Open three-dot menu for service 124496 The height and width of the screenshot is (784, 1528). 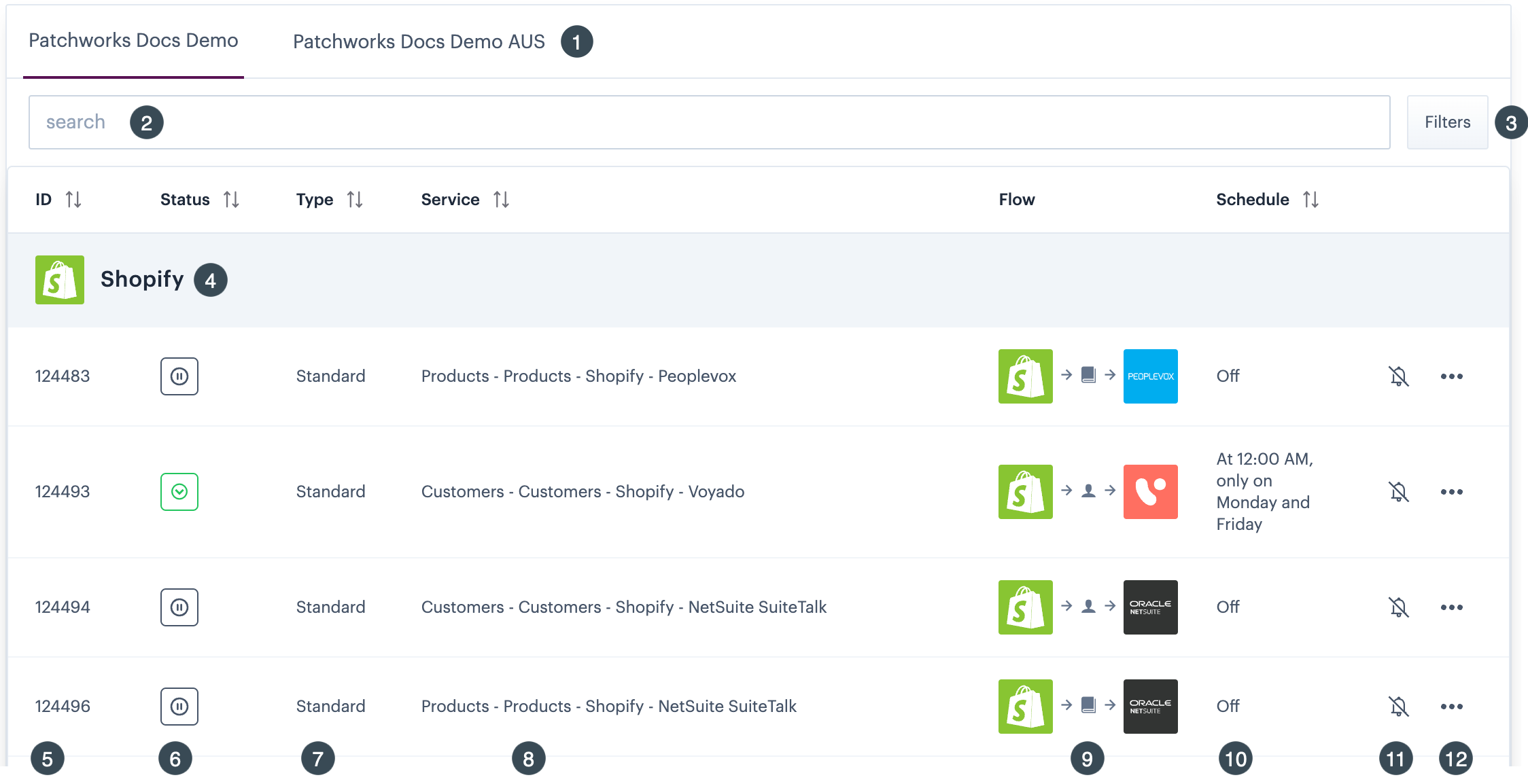(1451, 707)
